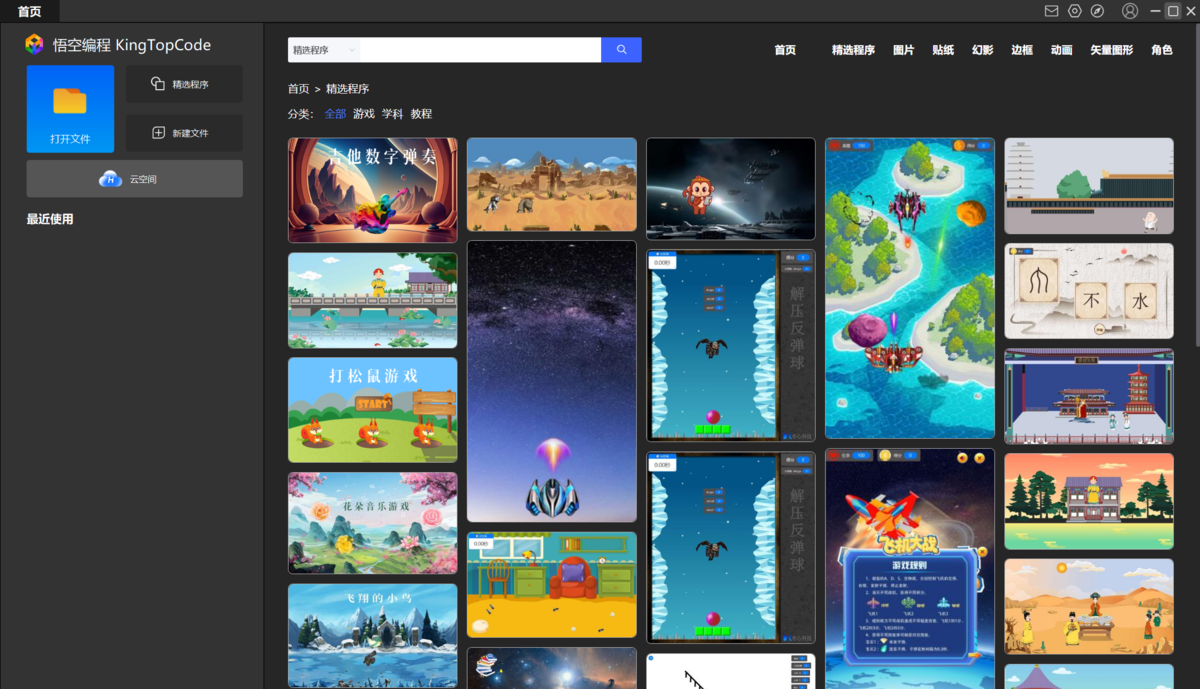This screenshot has height=689, width=1200.
Task: Open the 矢量图形 tab in top navigation
Action: point(1111,50)
